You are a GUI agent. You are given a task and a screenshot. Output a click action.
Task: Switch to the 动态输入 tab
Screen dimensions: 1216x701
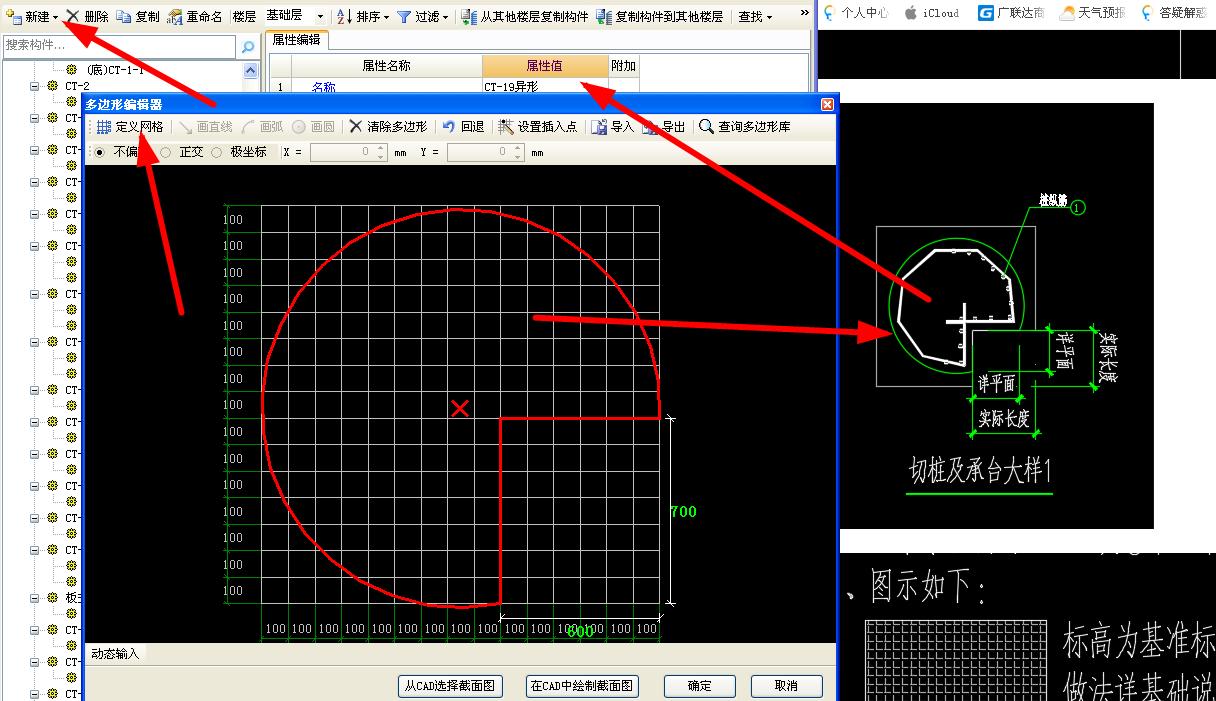[x=115, y=653]
